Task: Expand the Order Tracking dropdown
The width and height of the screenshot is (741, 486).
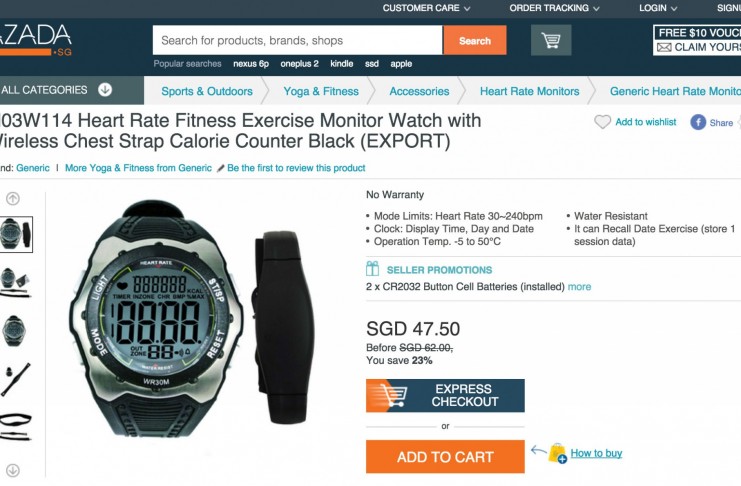Action: tap(554, 8)
